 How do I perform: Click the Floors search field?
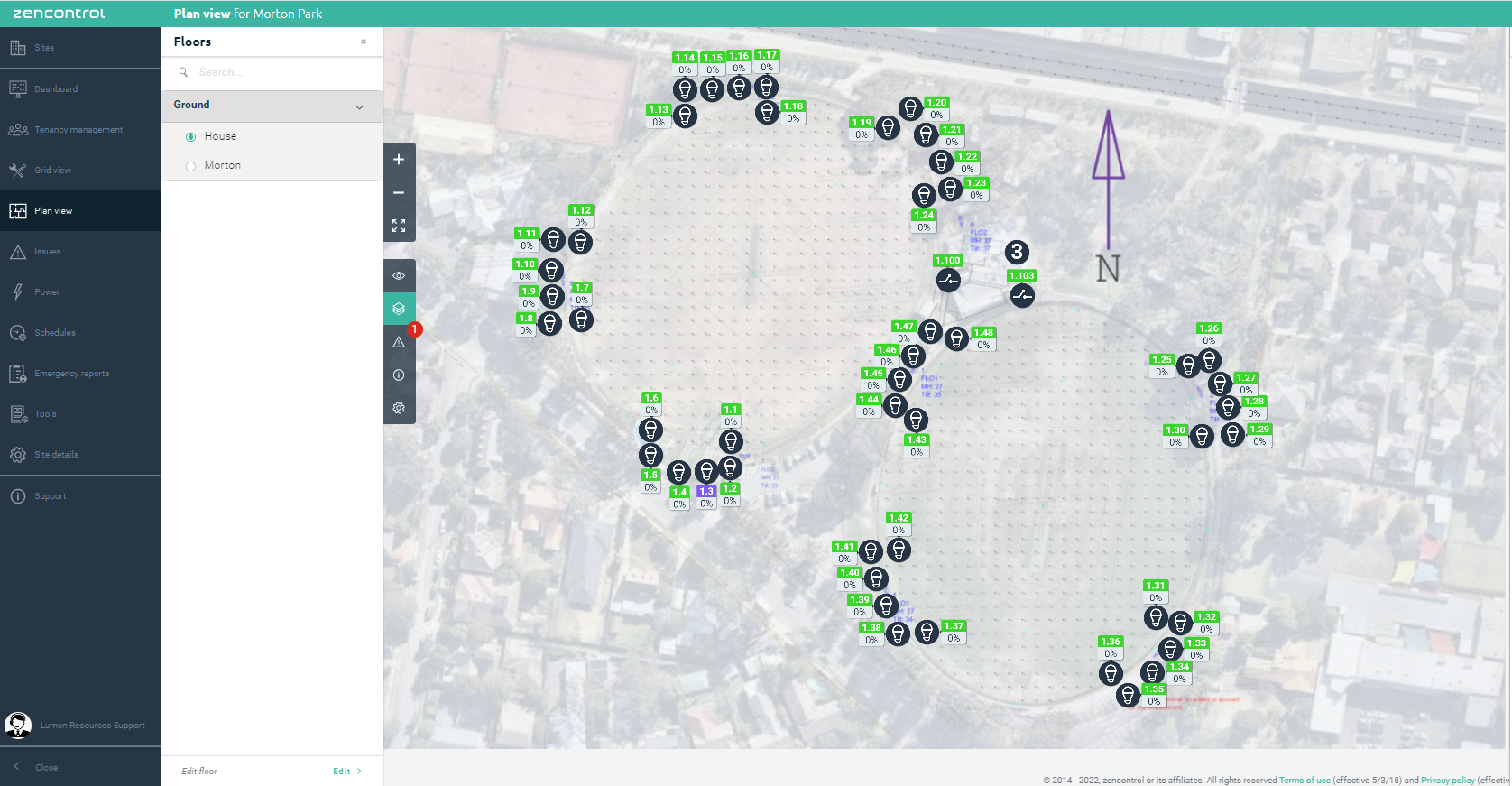pos(272,72)
